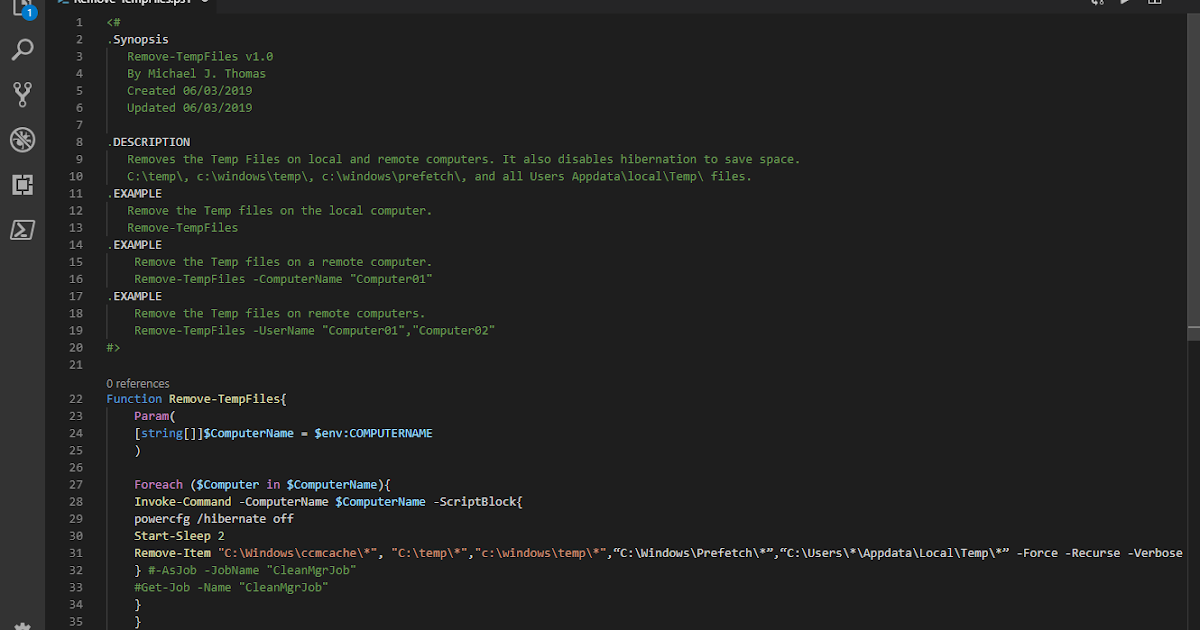Click the 'C:\temp\, c:\windows\temp\' comment line
This screenshot has width=1200, height=630.
(439, 176)
